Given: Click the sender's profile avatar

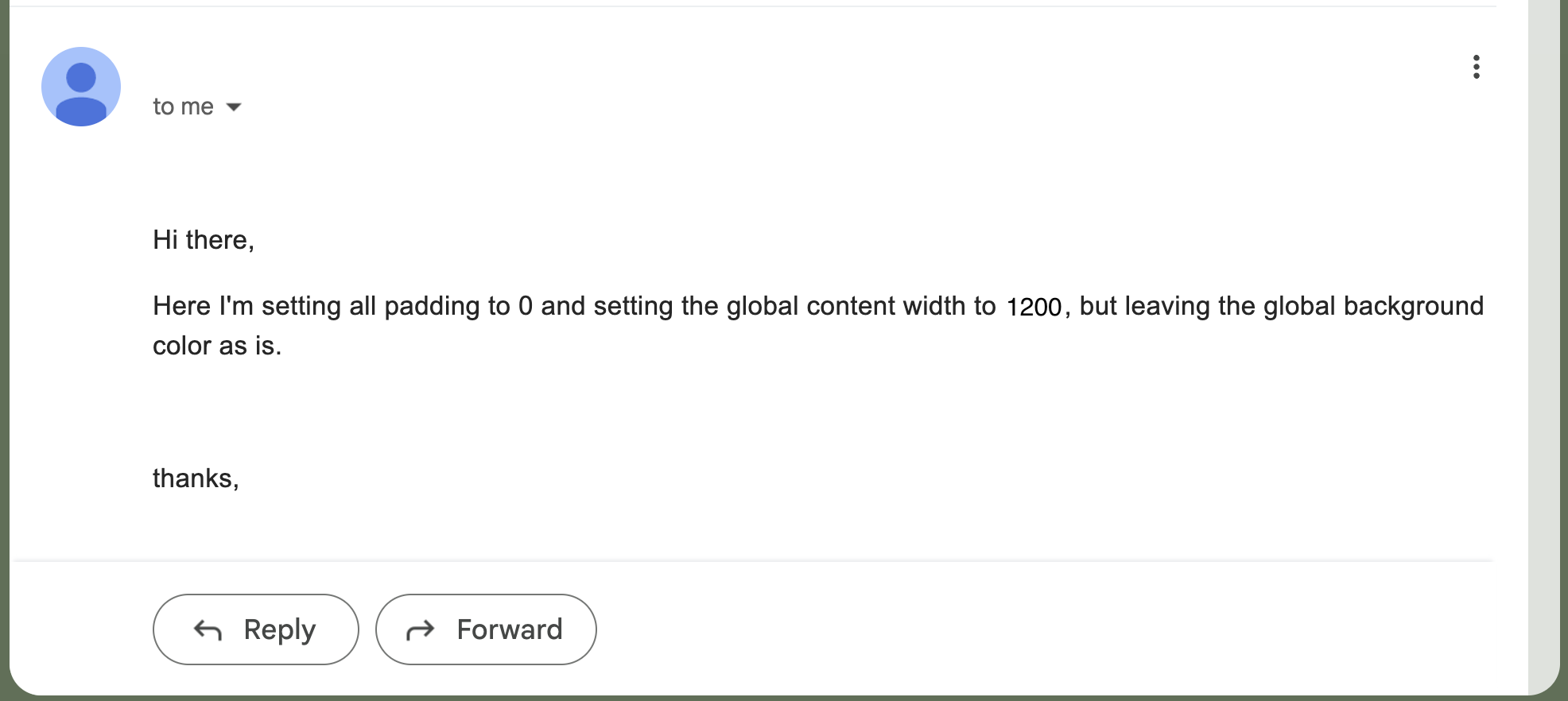Looking at the screenshot, I should click(81, 87).
